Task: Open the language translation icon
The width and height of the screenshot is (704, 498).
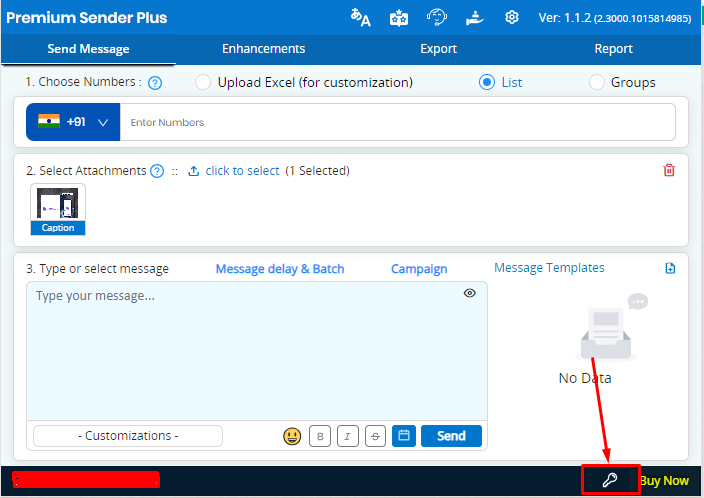Action: click(360, 17)
